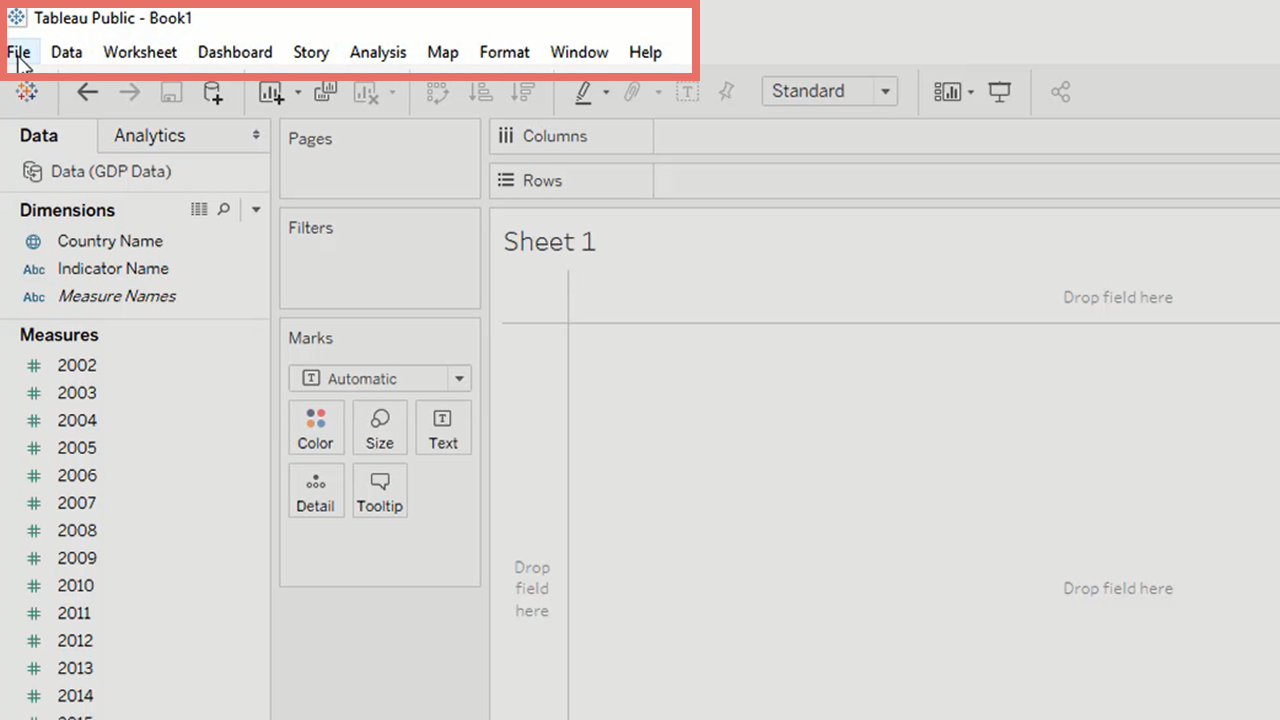Click the Undo back arrow
1280x720 pixels.
pyautogui.click(x=88, y=92)
